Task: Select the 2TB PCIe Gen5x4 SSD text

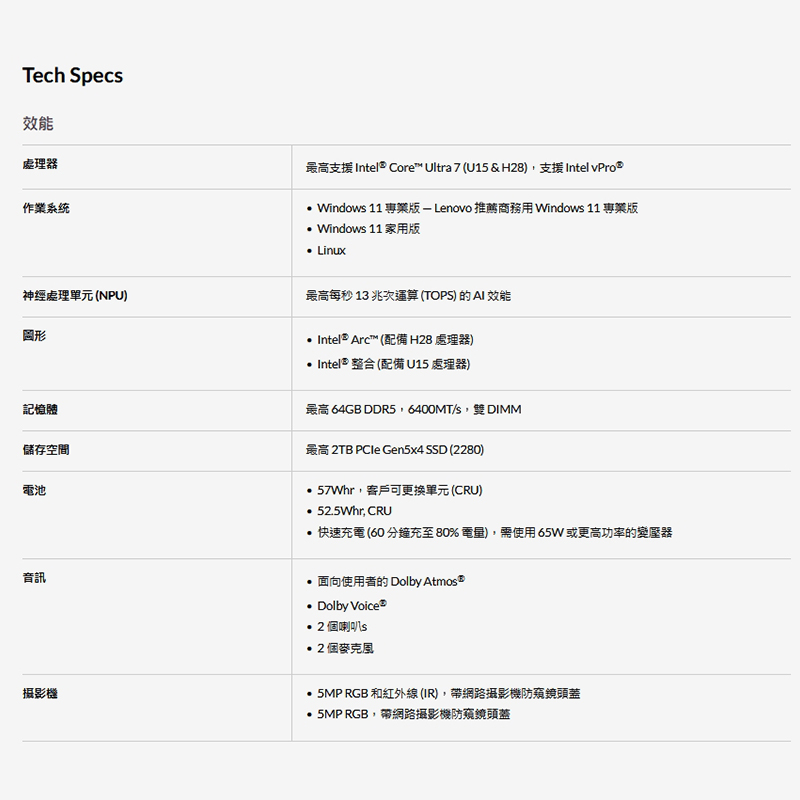Action: click(395, 450)
